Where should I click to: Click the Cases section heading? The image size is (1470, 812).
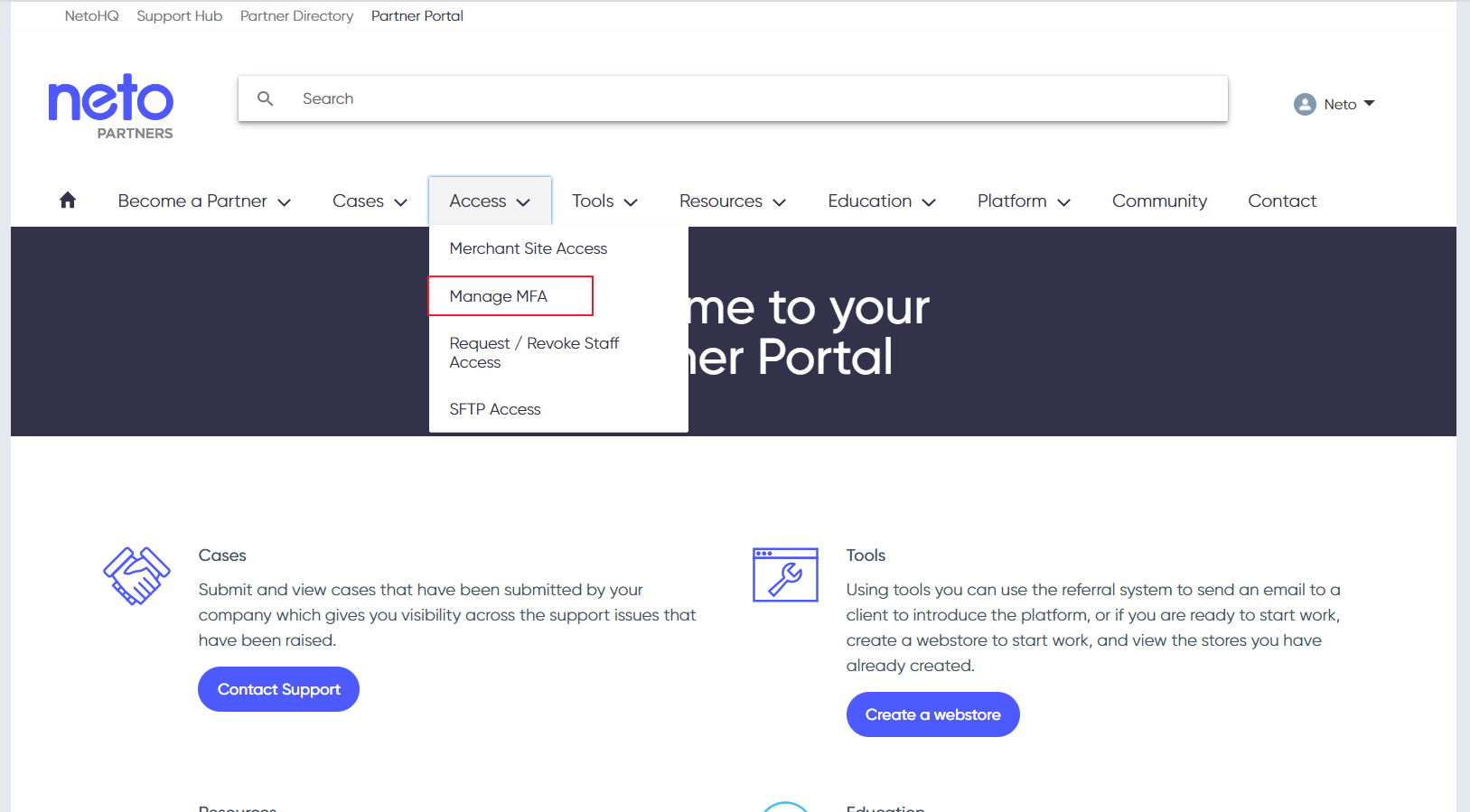point(222,555)
